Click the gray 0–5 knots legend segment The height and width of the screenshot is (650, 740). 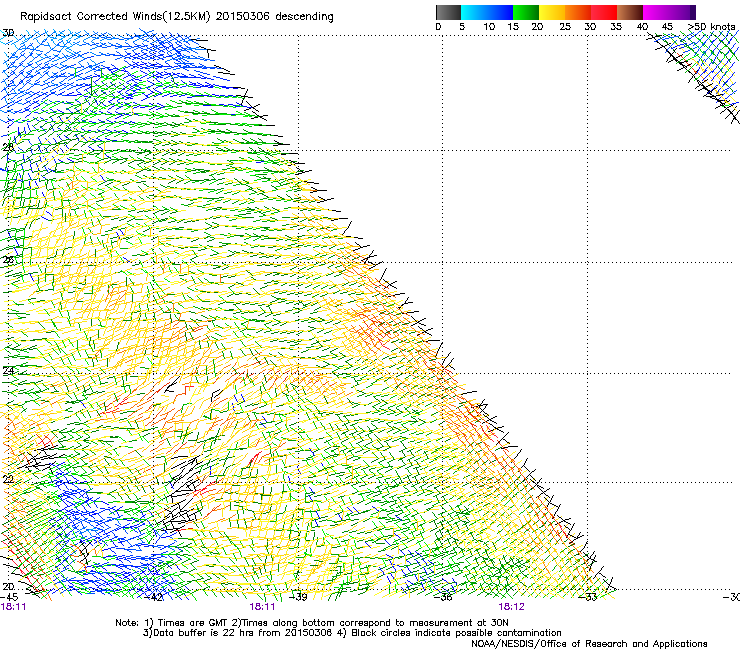448,12
